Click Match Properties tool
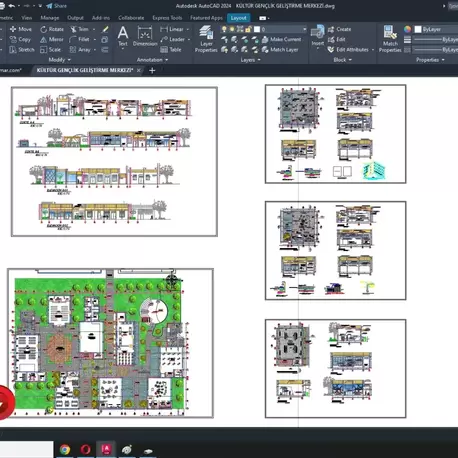 point(390,39)
